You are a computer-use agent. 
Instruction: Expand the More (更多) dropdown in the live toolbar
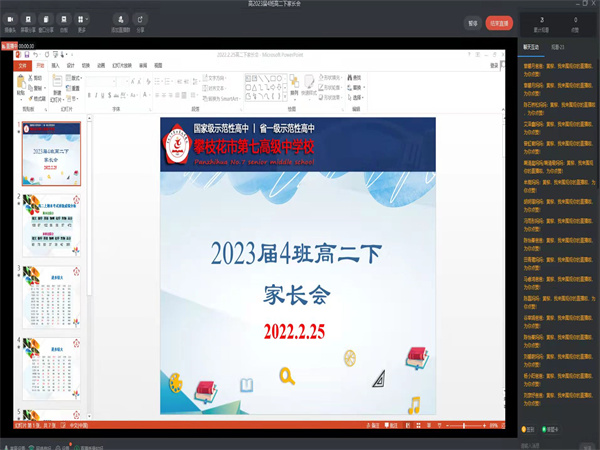click(82, 19)
